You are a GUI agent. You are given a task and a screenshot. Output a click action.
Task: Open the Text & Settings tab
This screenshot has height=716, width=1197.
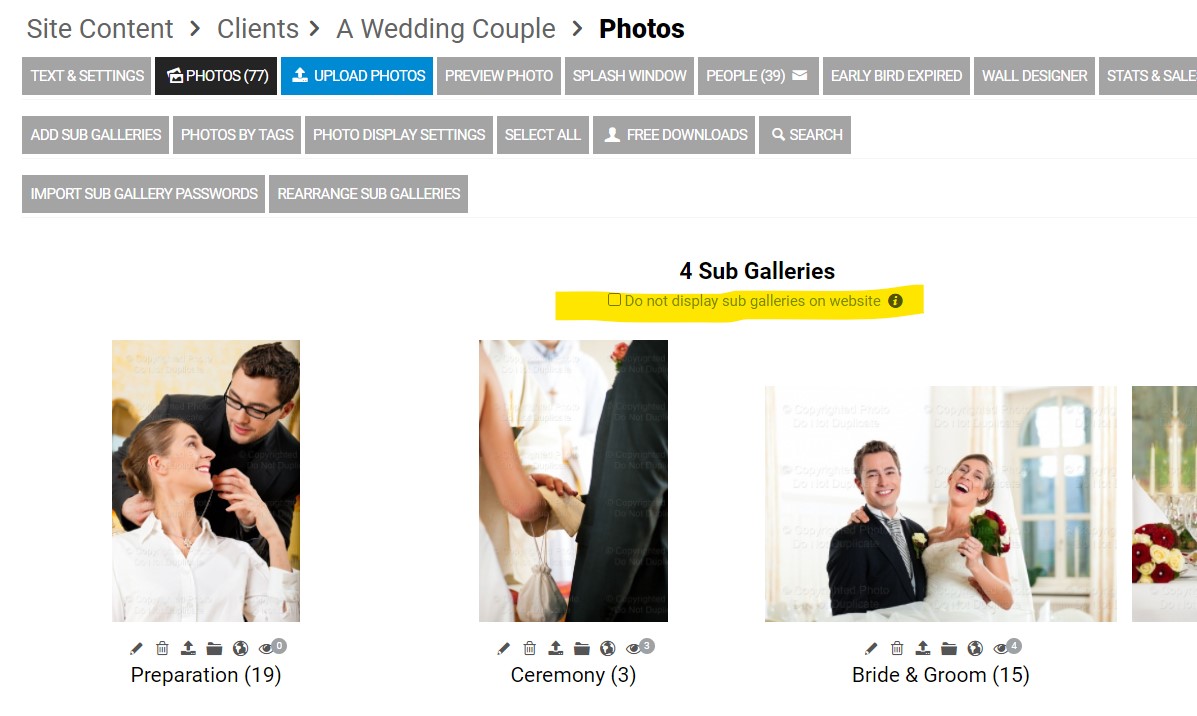pyautogui.click(x=87, y=76)
